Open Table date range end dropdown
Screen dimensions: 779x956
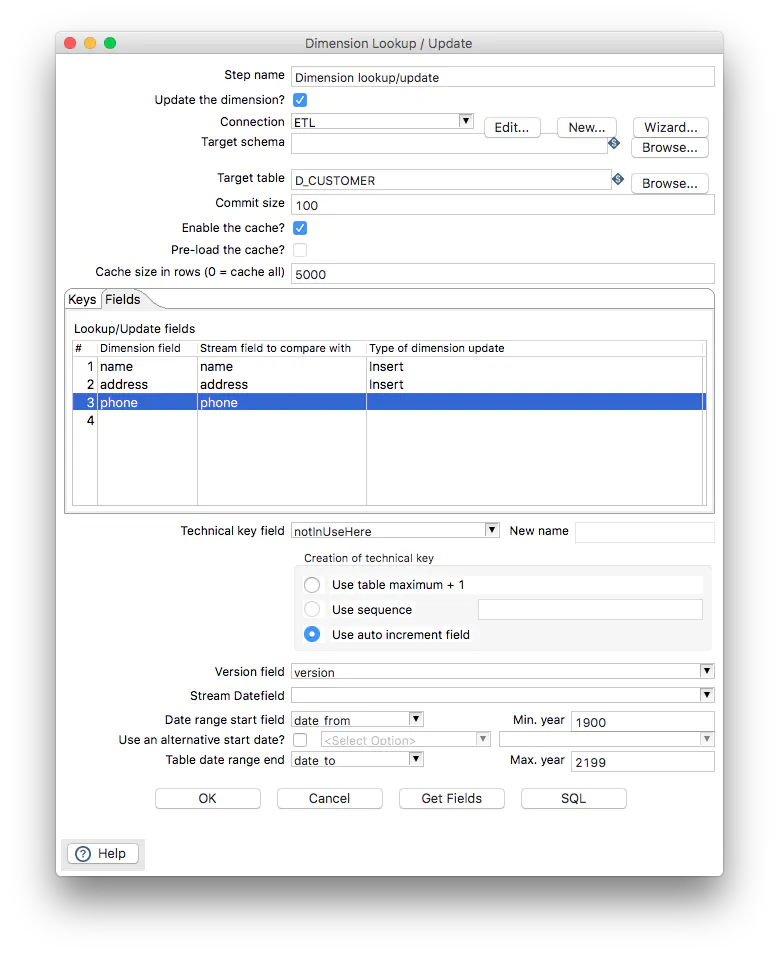coord(416,759)
